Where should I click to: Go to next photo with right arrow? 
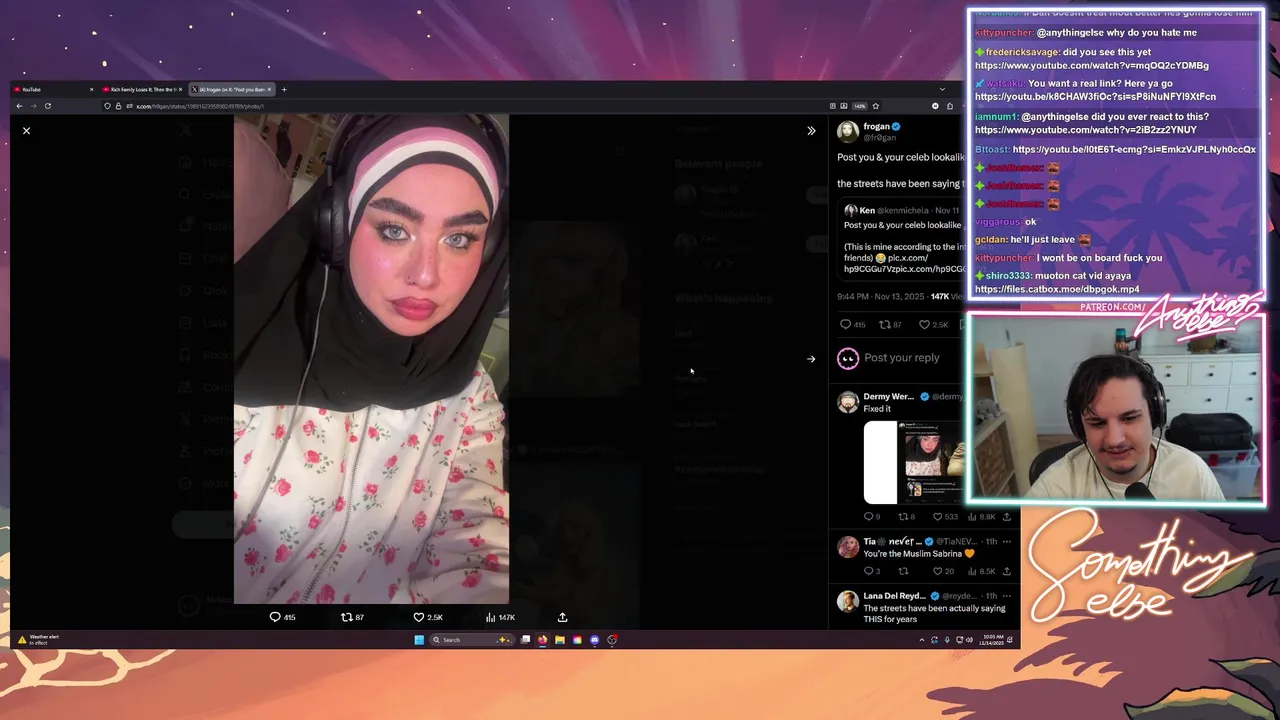(811, 359)
